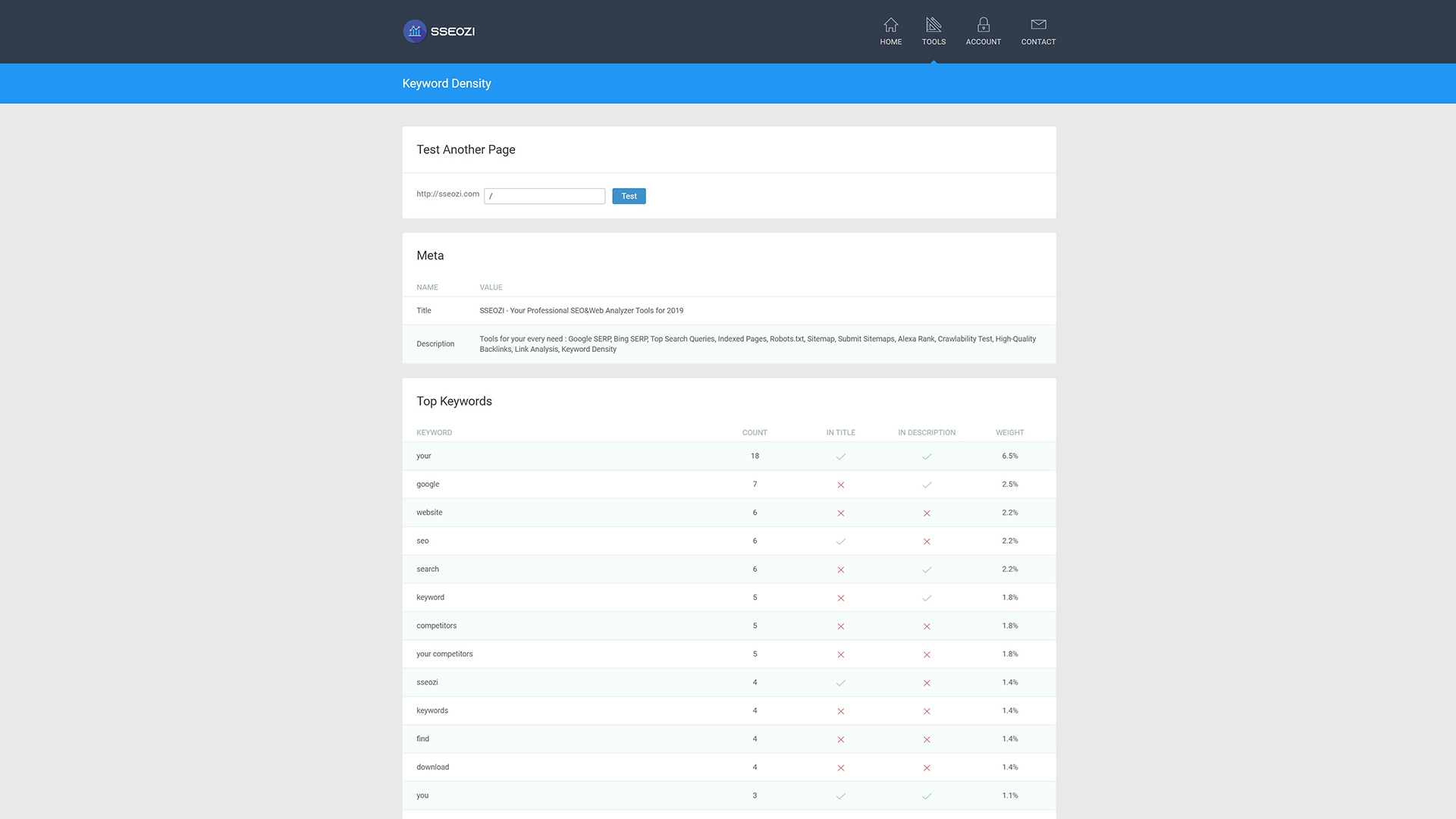Click the in-title cross for 'competitors'
Image resolution: width=1456 pixels, height=819 pixels.
840,626
